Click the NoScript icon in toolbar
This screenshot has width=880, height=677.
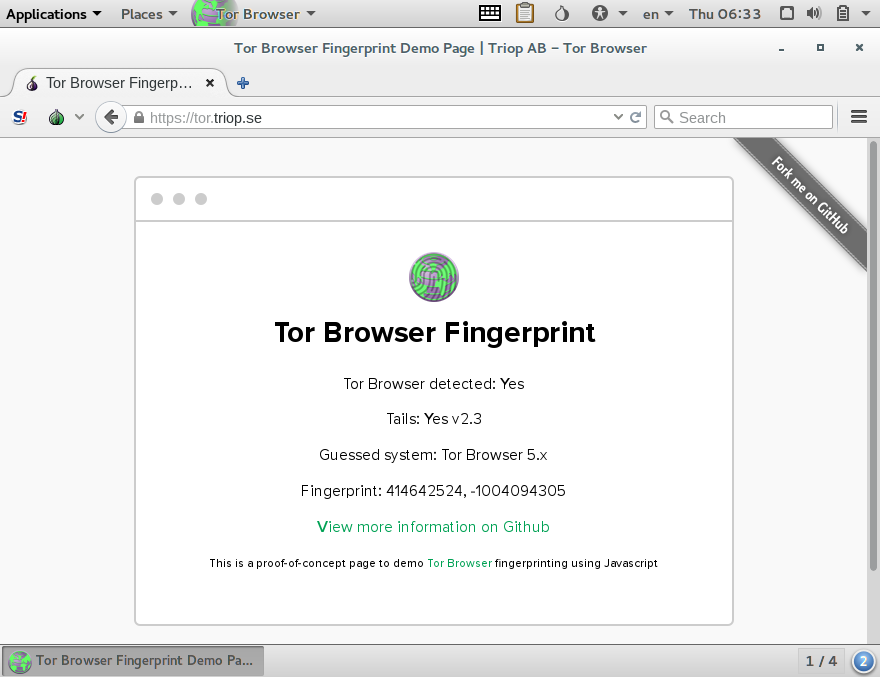coord(20,117)
